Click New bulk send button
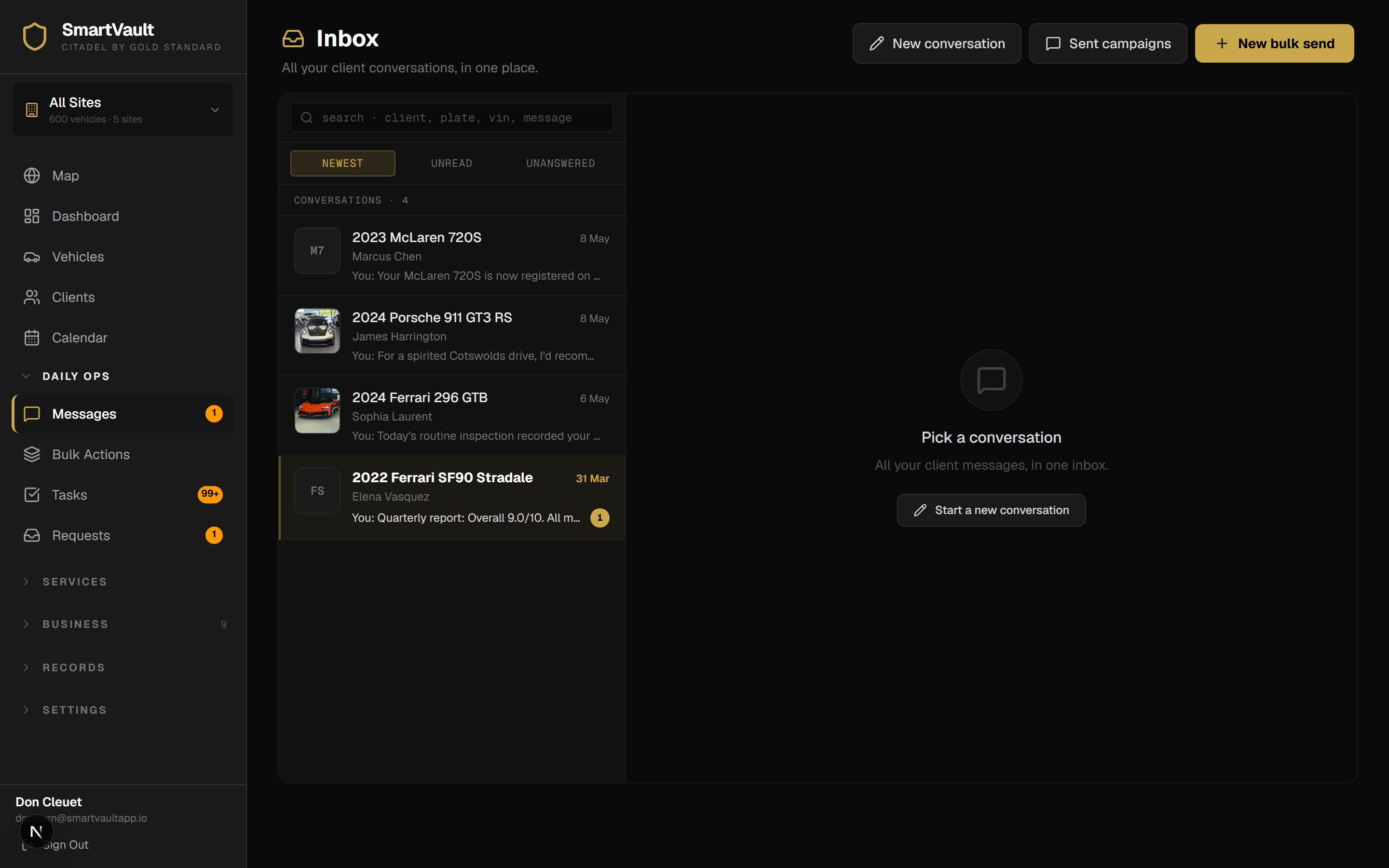The width and height of the screenshot is (1389, 868). 1274,43
